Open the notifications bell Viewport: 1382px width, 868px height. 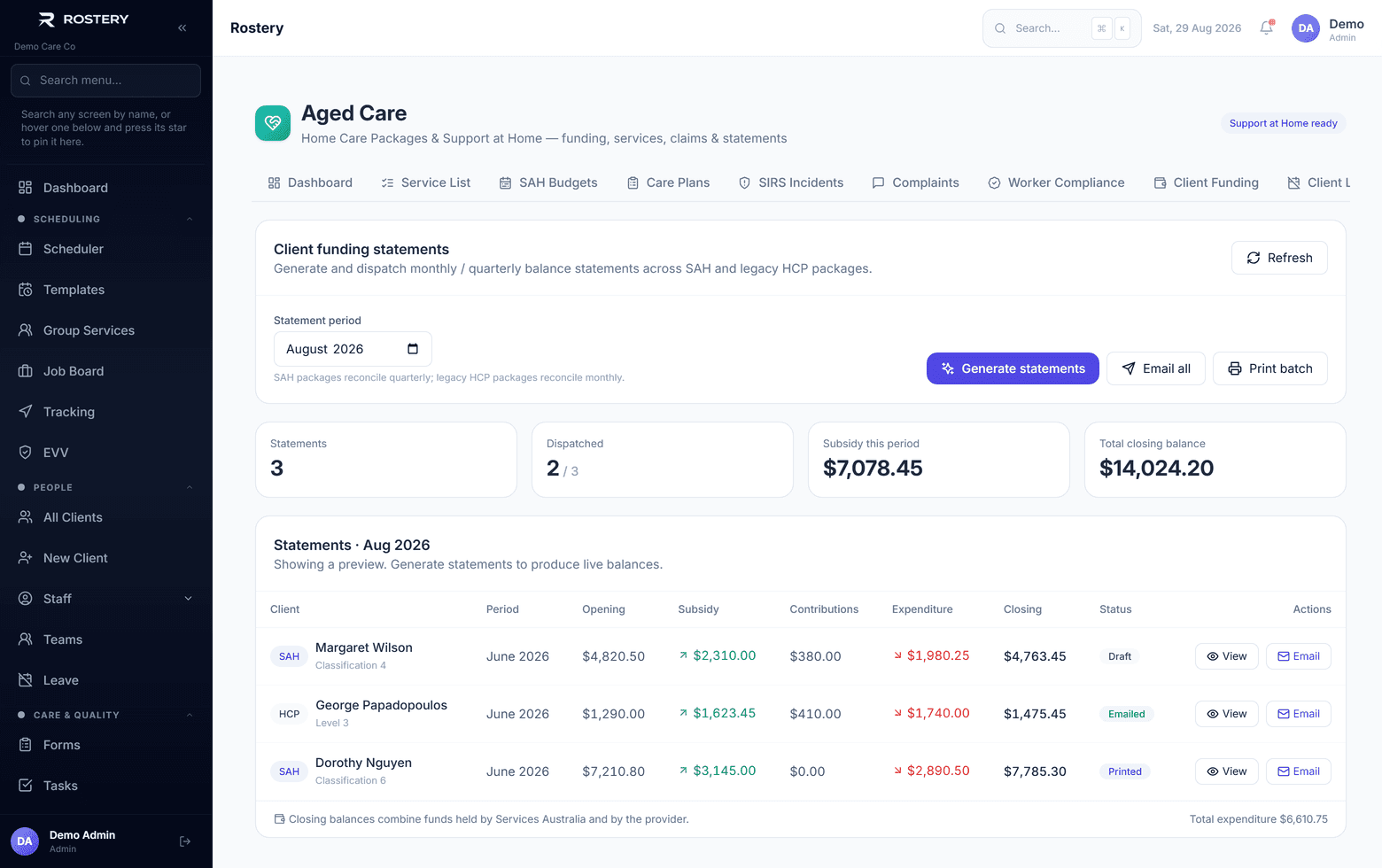click(1267, 28)
